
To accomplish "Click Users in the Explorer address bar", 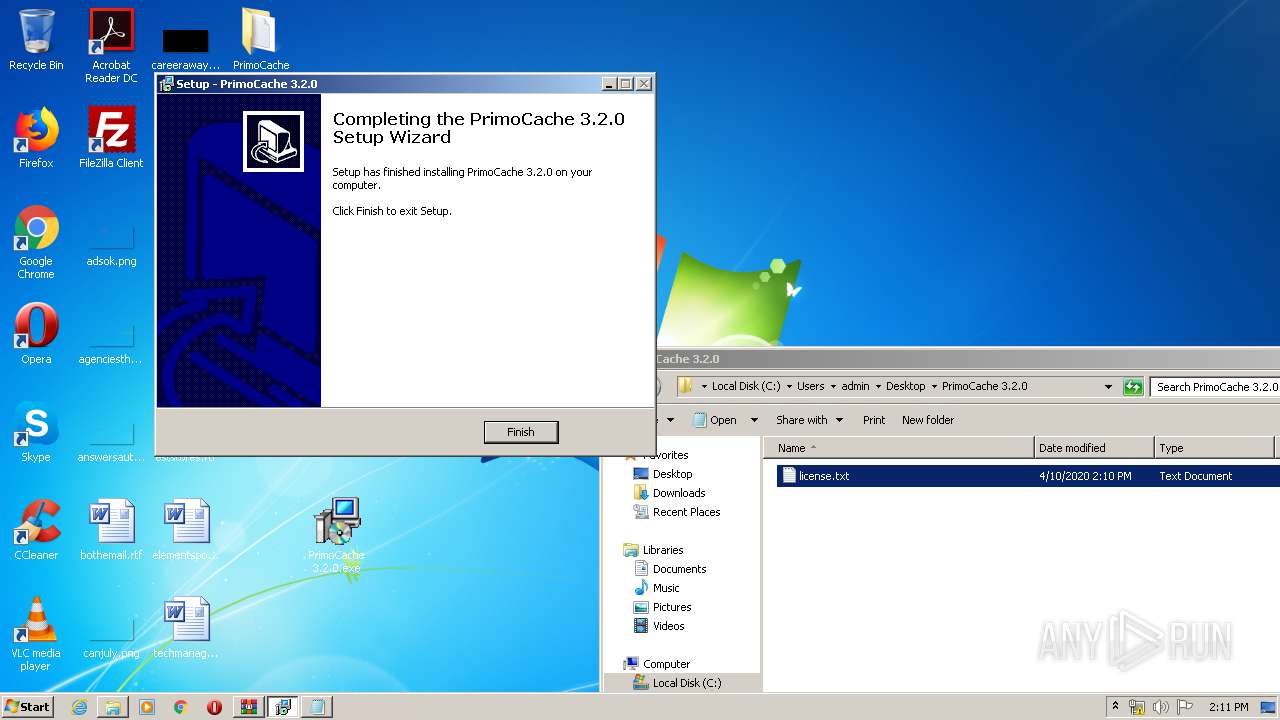I will 811,386.
